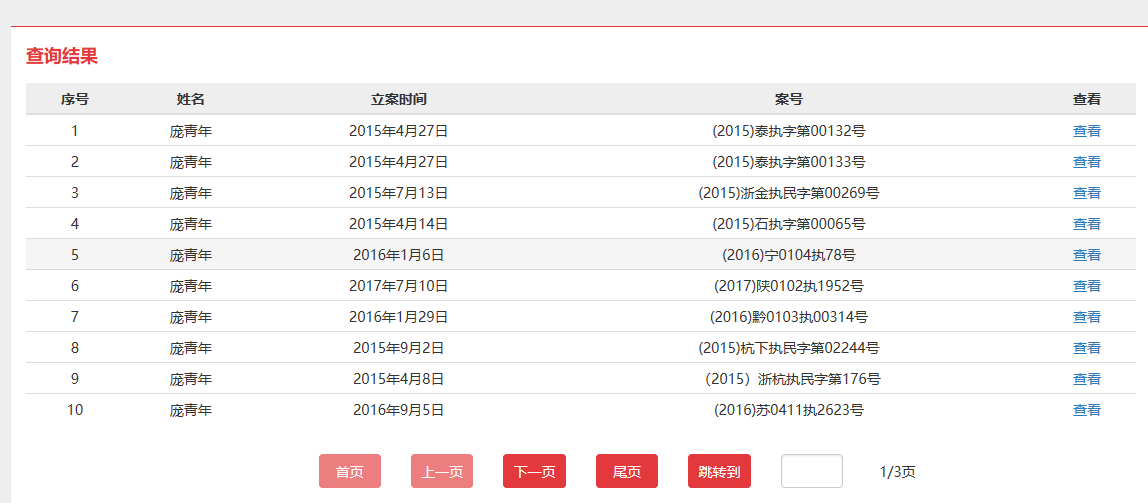Click the 1/3页 page indicator text
The image size is (1148, 503).
[x=897, y=472]
